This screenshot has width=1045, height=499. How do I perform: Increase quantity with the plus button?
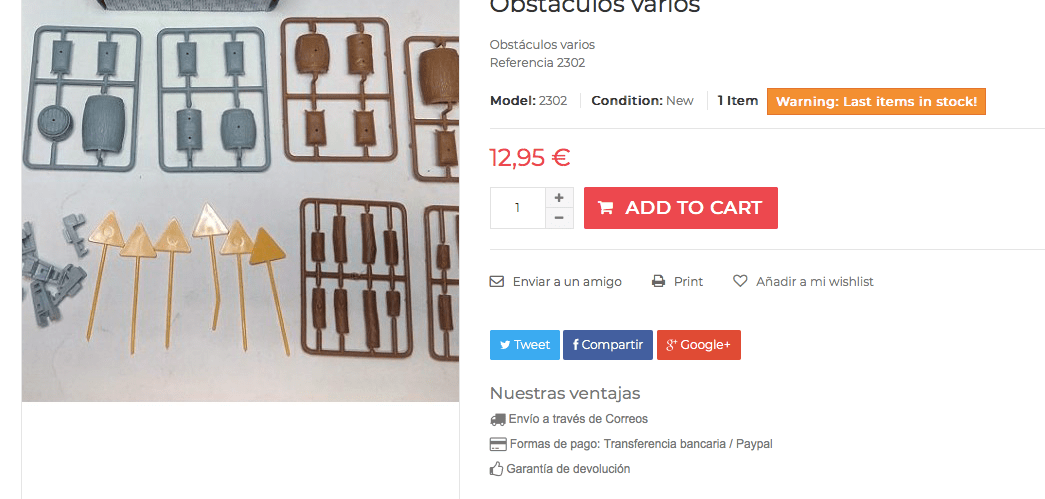pos(559,197)
